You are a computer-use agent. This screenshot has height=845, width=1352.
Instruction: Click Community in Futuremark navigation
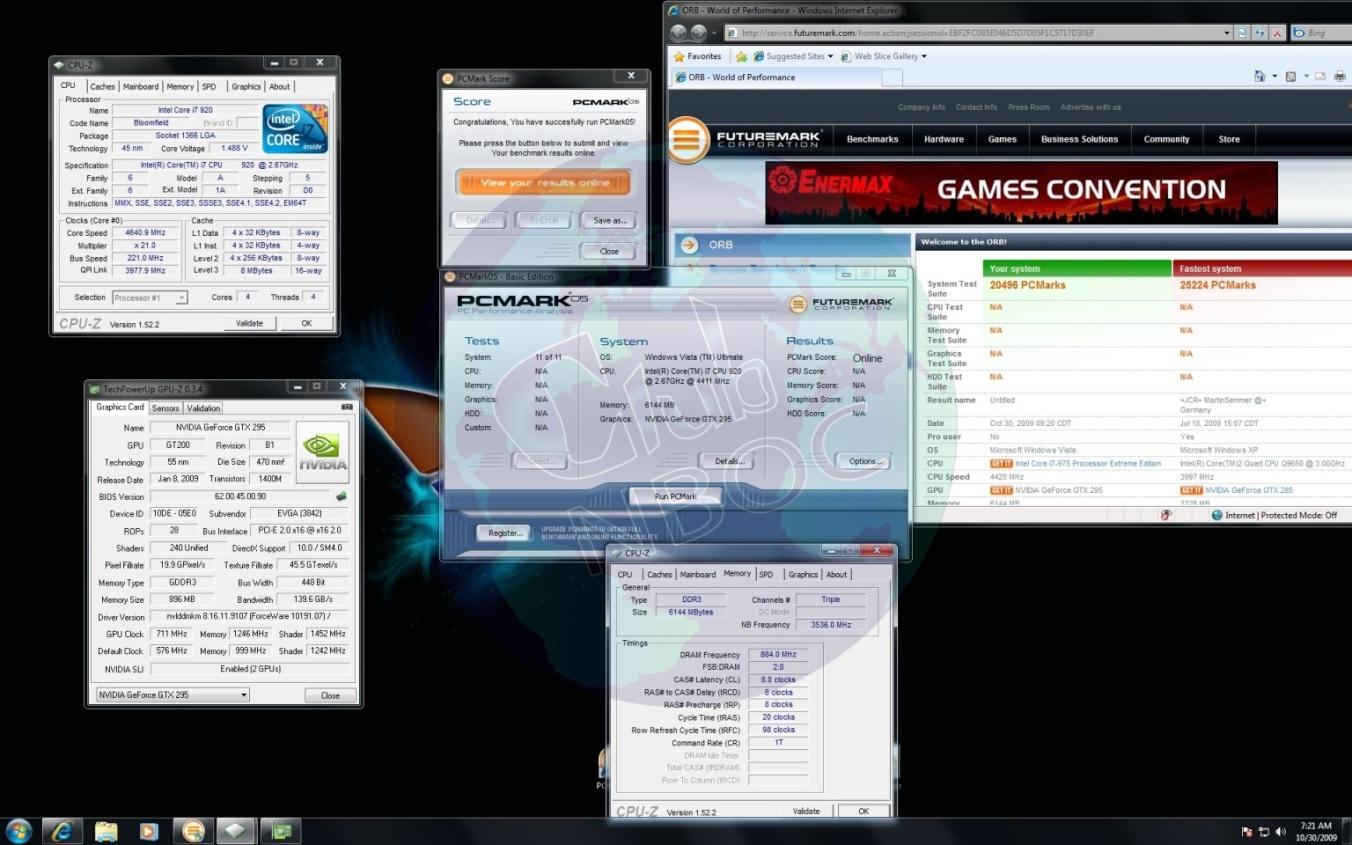pos(1166,139)
